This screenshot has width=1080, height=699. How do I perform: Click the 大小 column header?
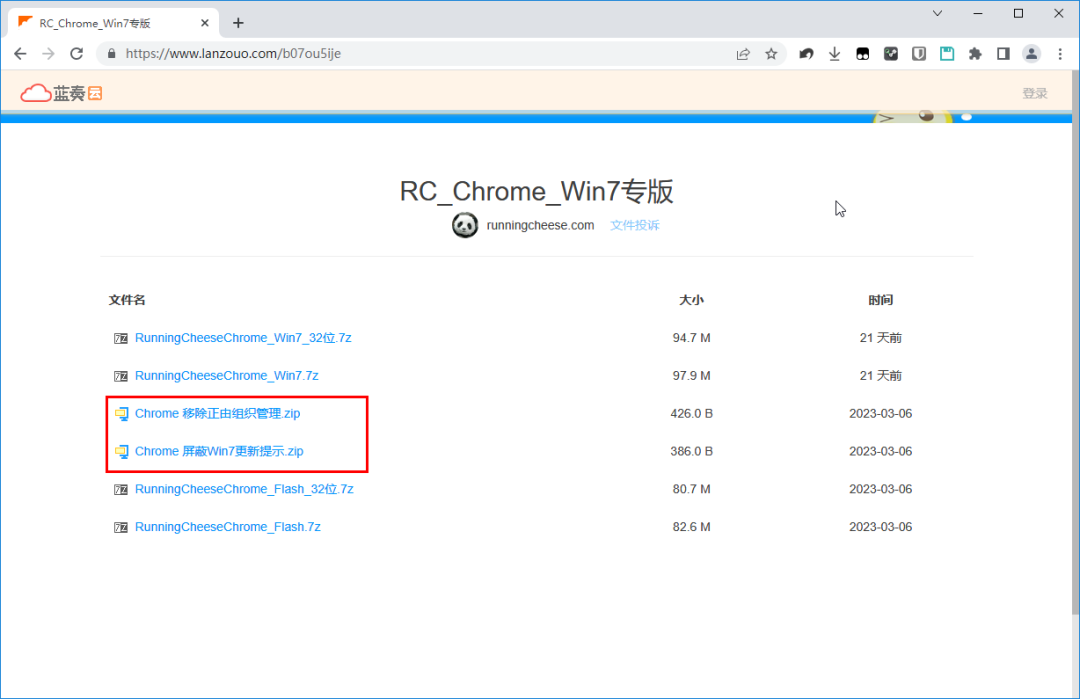[691, 300]
